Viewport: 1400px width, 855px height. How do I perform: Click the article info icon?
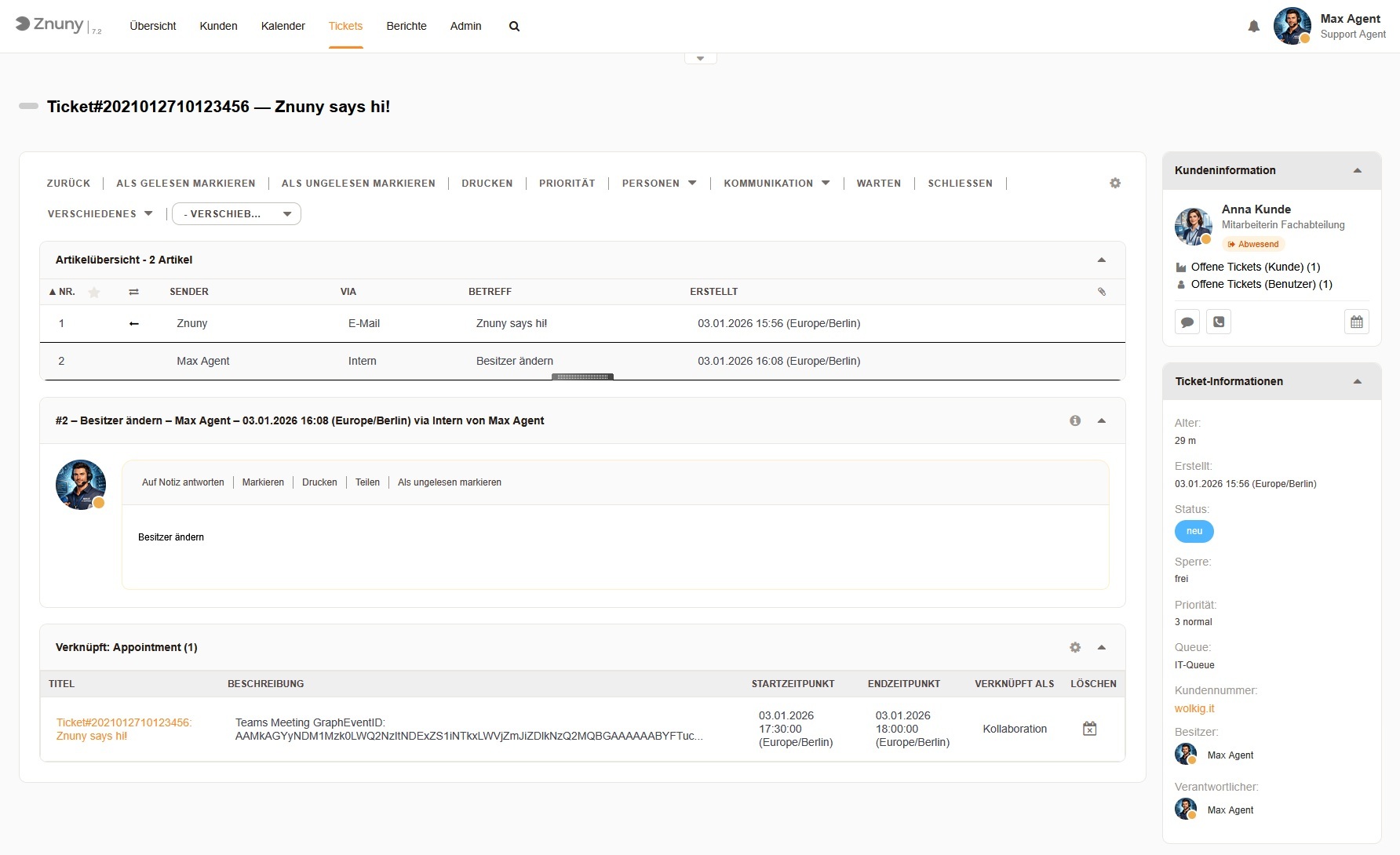click(x=1075, y=420)
